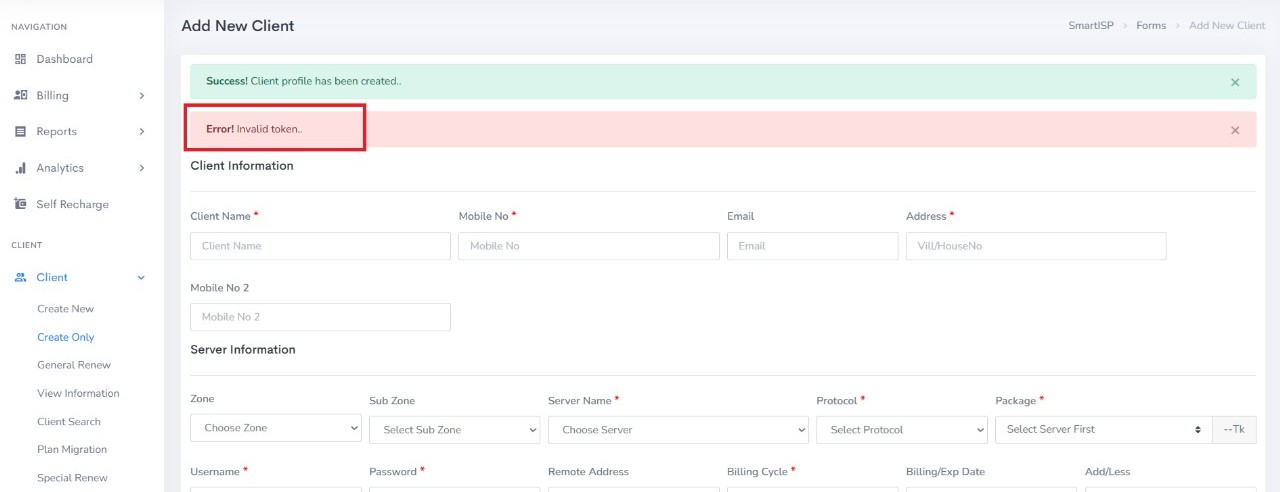Open the Choose Server dropdown
The width and height of the screenshot is (1280, 492).
pos(678,430)
